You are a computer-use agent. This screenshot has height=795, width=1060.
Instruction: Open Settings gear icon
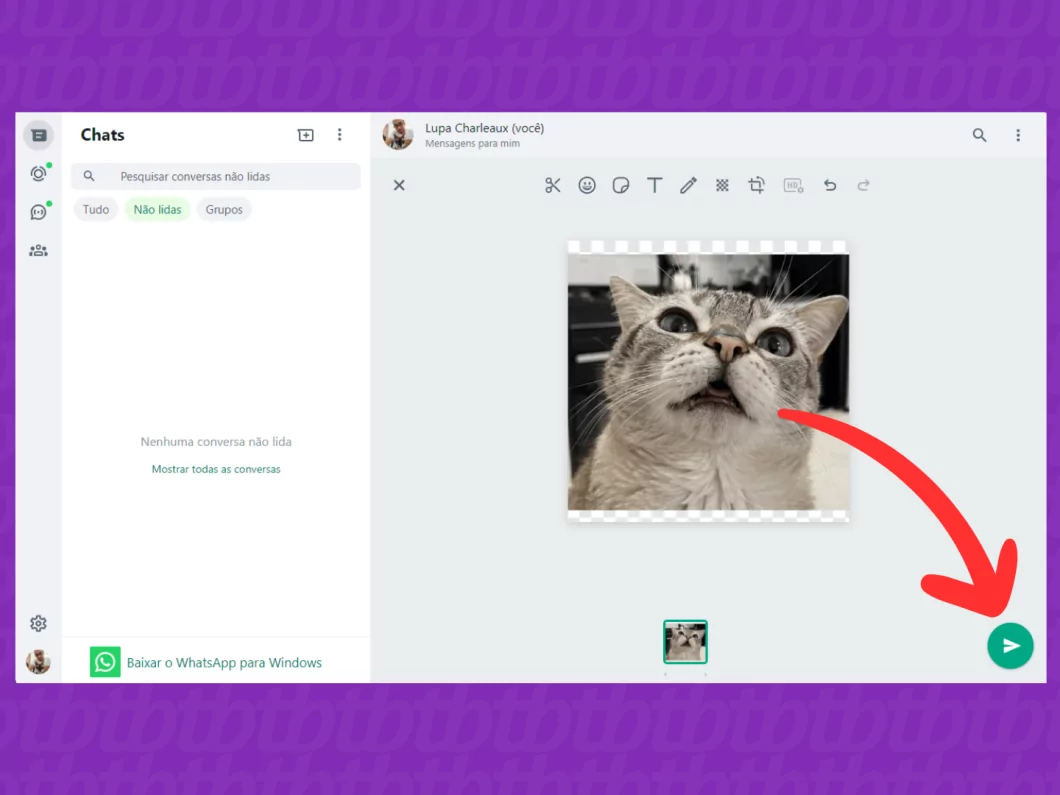[x=39, y=623]
